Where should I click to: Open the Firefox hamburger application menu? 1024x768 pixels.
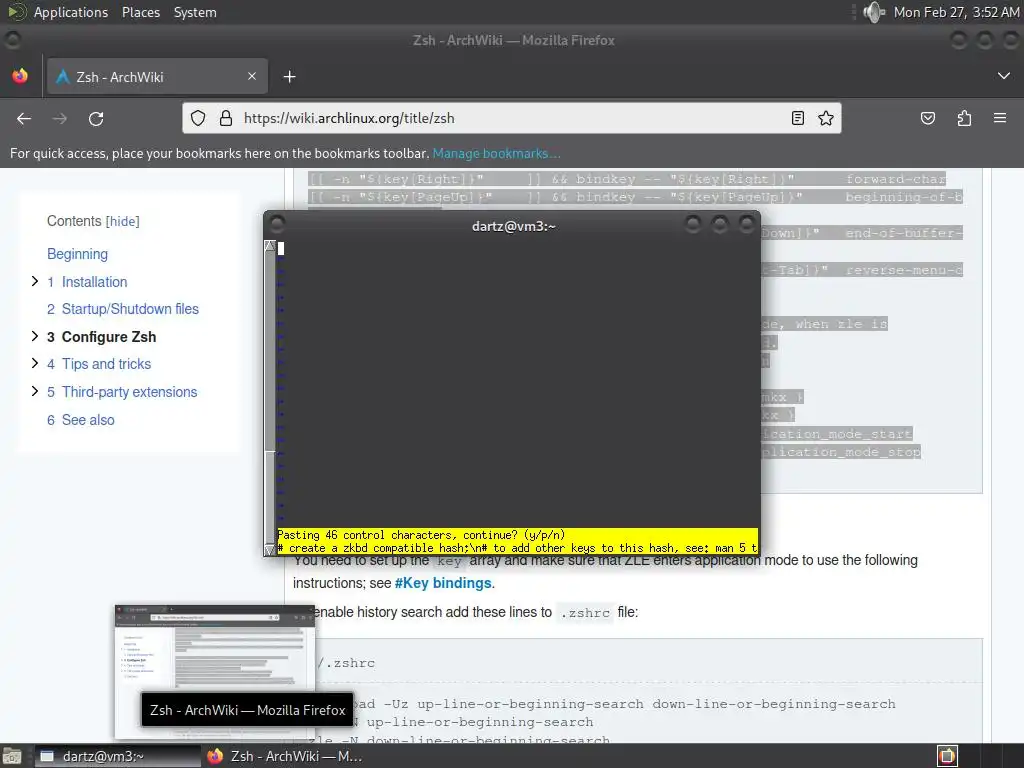[x=1000, y=118]
